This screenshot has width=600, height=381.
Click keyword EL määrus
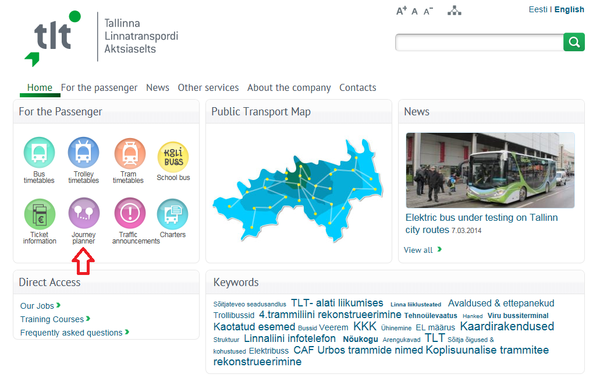pyautogui.click(x=435, y=327)
